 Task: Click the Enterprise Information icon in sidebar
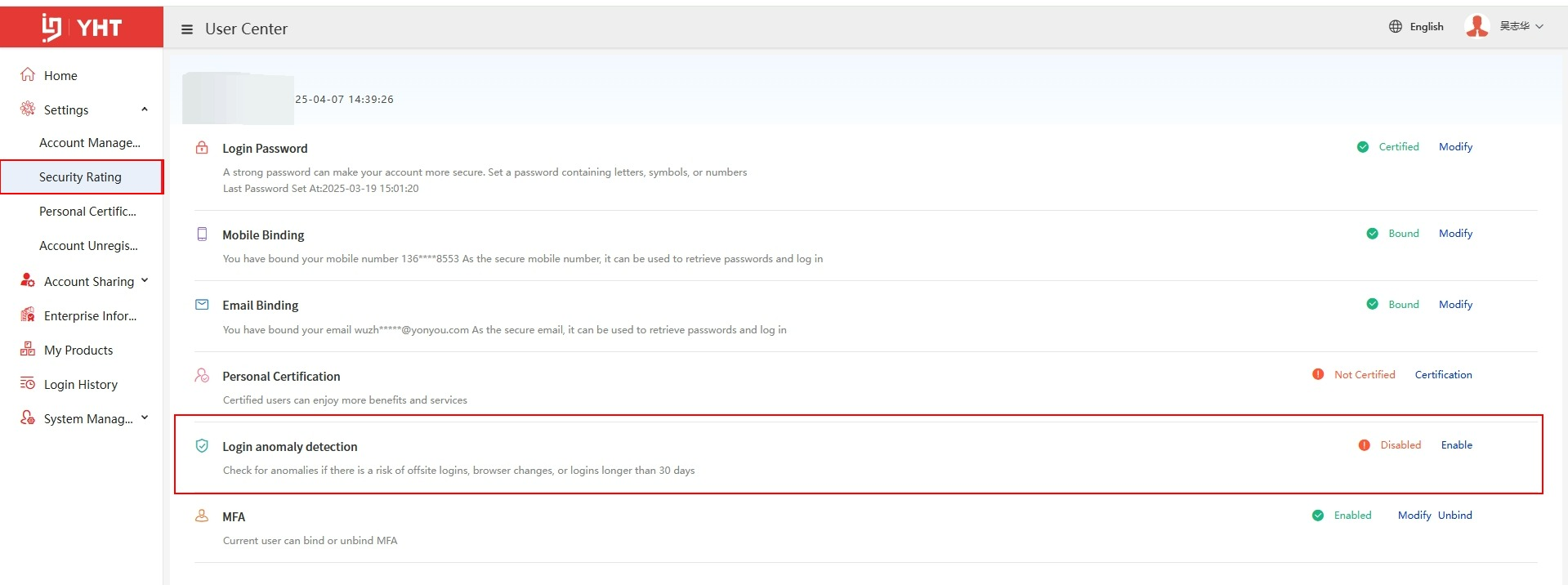click(x=28, y=315)
